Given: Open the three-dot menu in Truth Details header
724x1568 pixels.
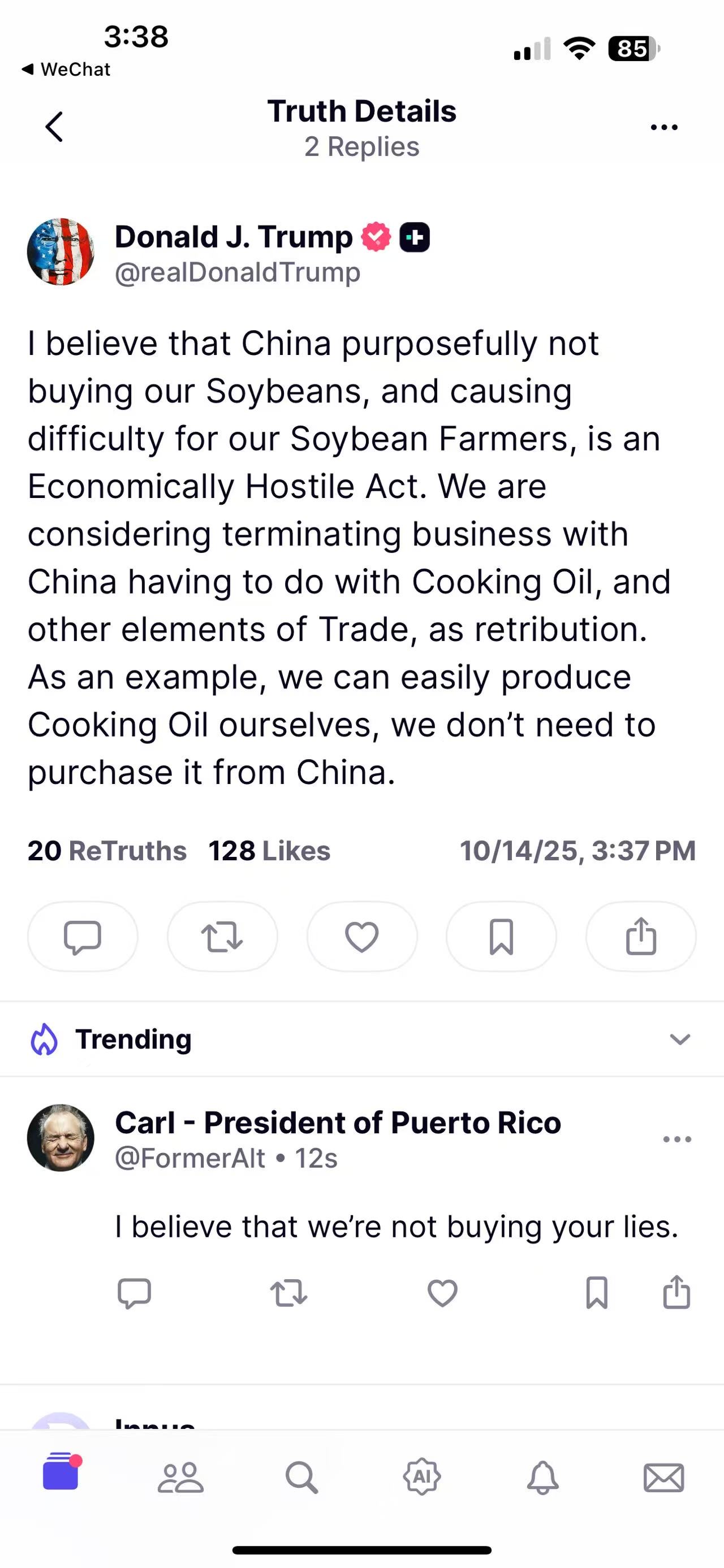Looking at the screenshot, I should [x=663, y=127].
